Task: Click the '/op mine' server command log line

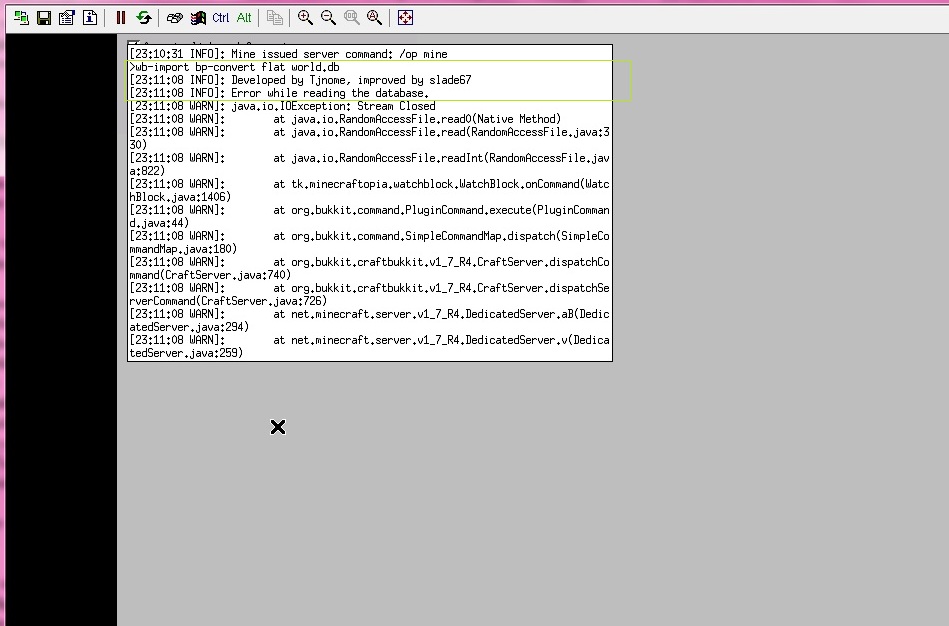Action: 289,54
